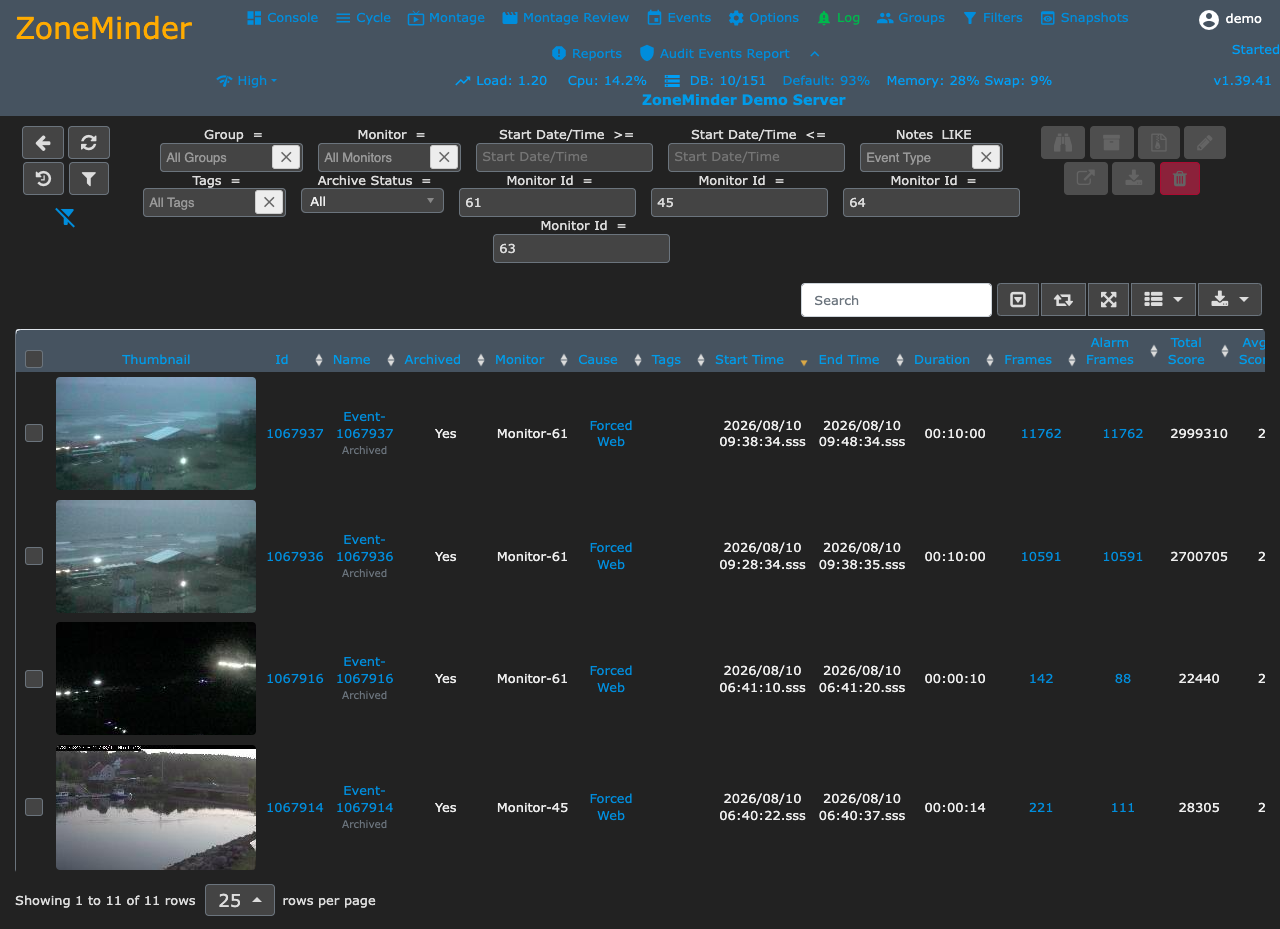Open the Archive Status dropdown
1280x929 pixels.
(x=372, y=201)
